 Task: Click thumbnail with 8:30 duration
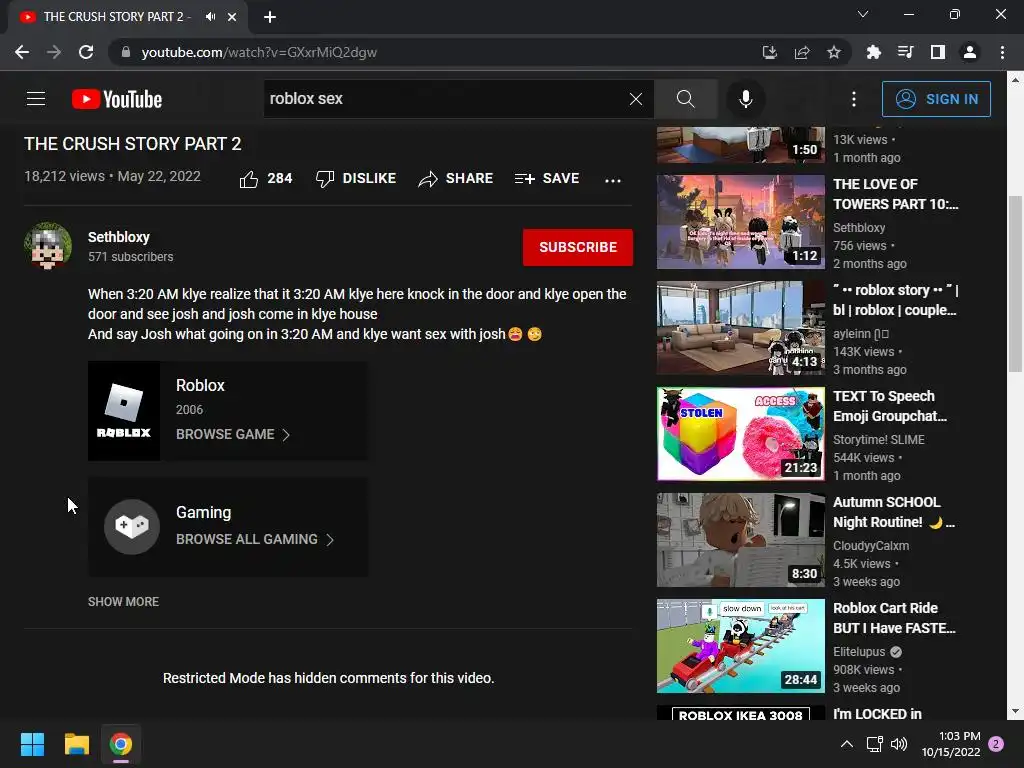[x=741, y=540]
